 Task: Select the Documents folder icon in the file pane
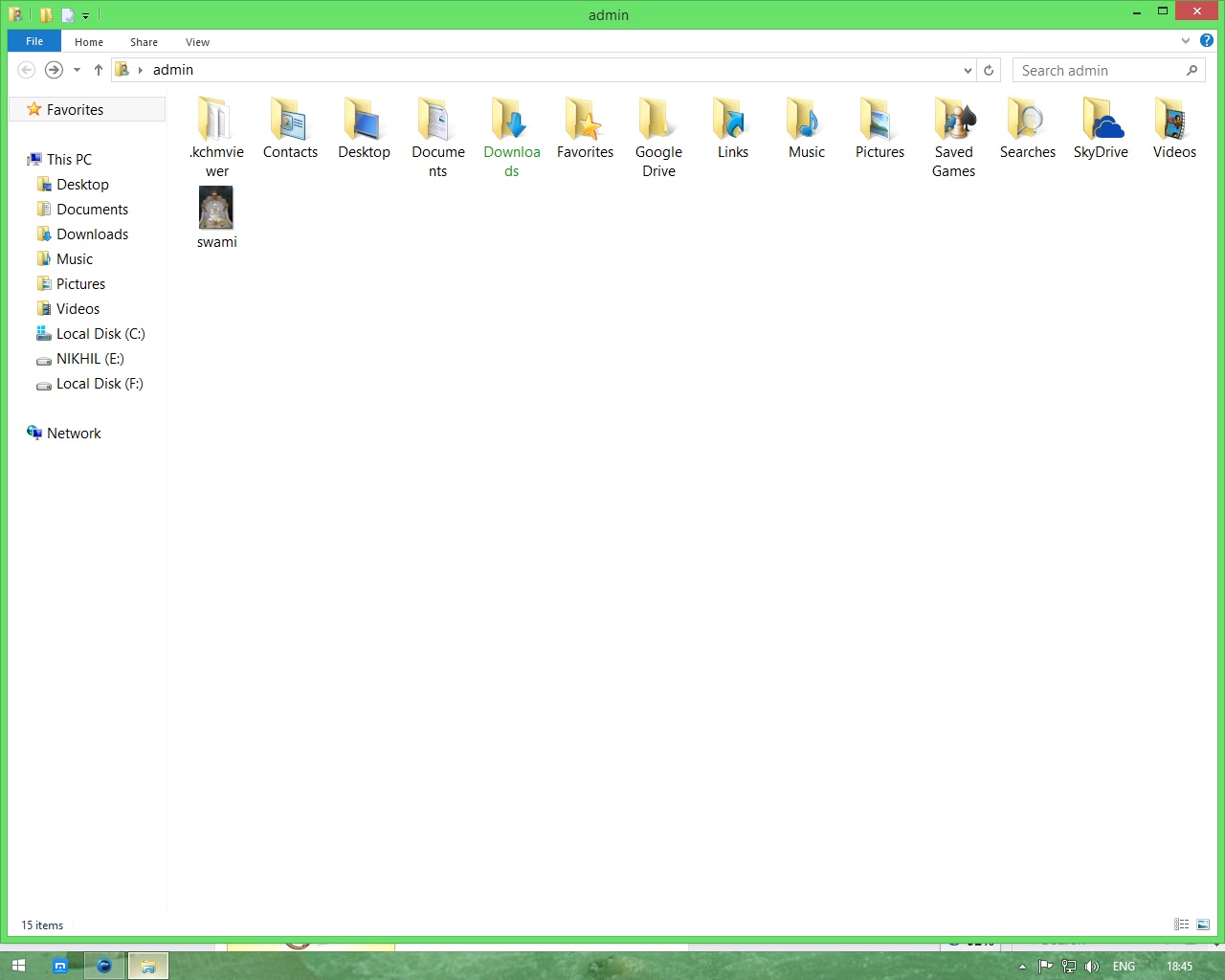click(x=437, y=137)
